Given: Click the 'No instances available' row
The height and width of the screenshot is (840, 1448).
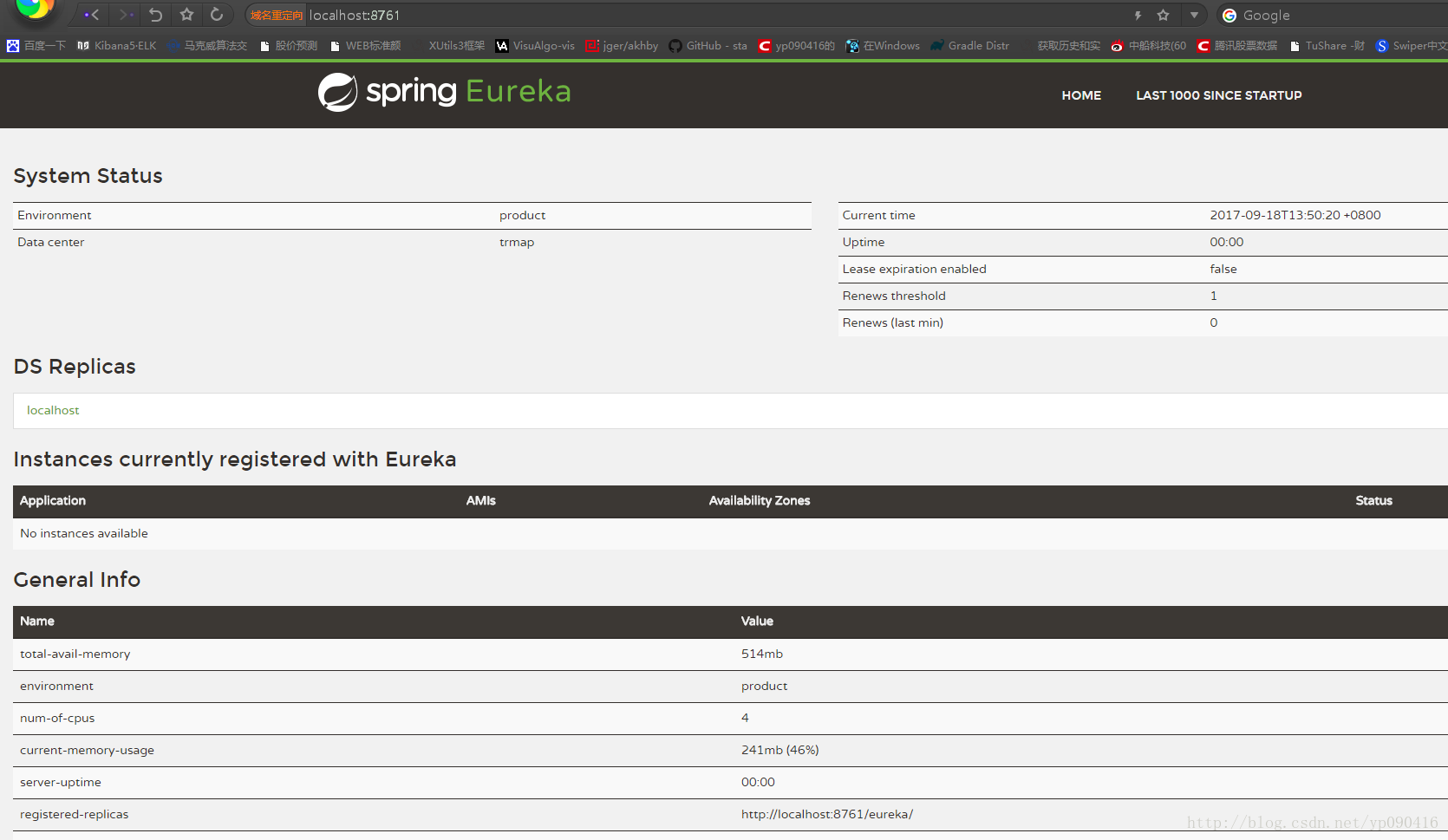Looking at the screenshot, I should point(730,534).
